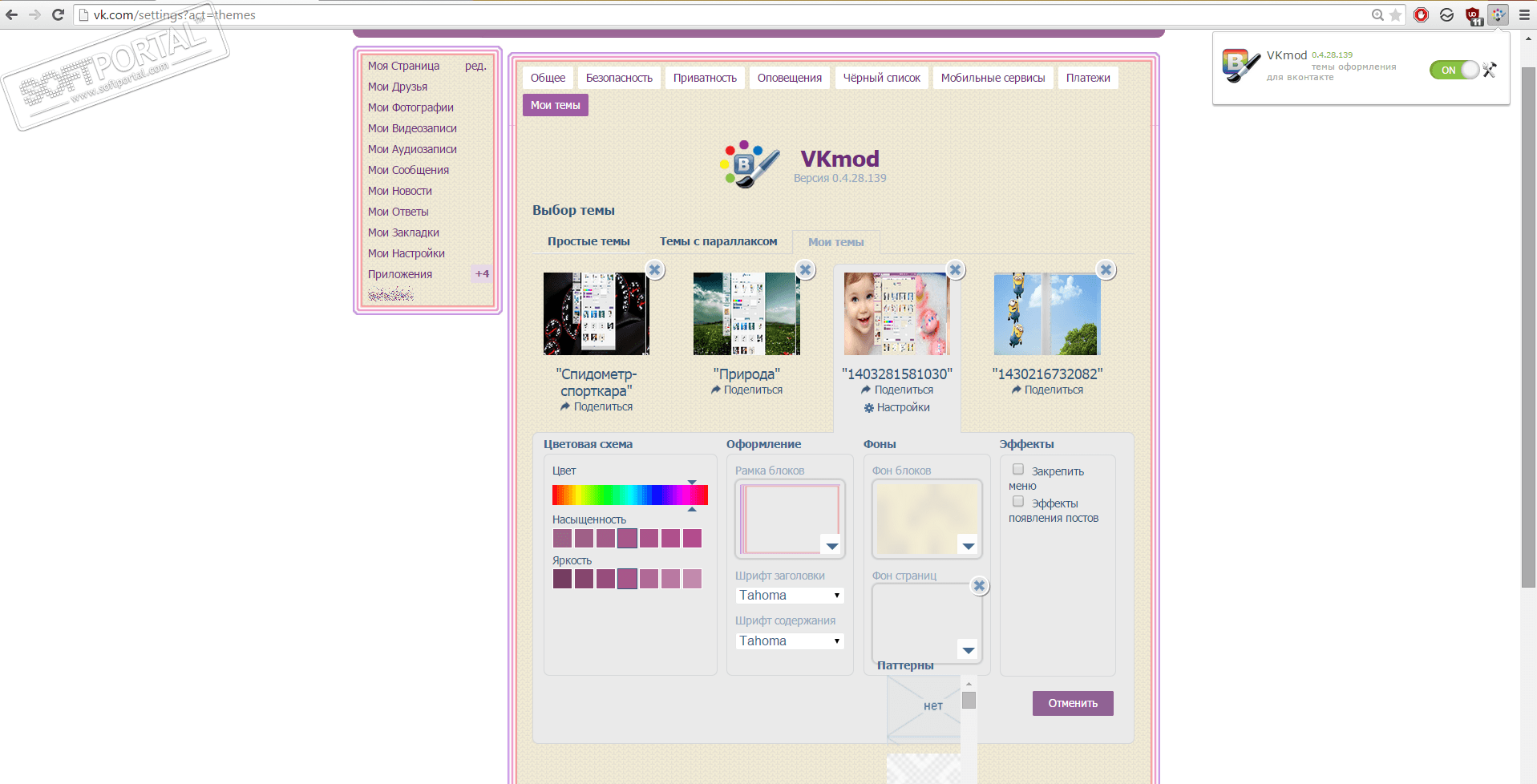
Task: Remove the "Спидометр-спорткара" theme with its X
Action: click(x=655, y=270)
